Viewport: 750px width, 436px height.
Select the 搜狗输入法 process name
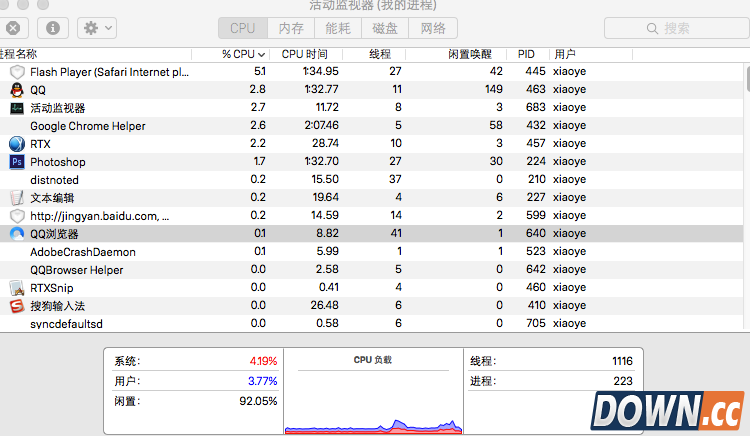click(57, 306)
